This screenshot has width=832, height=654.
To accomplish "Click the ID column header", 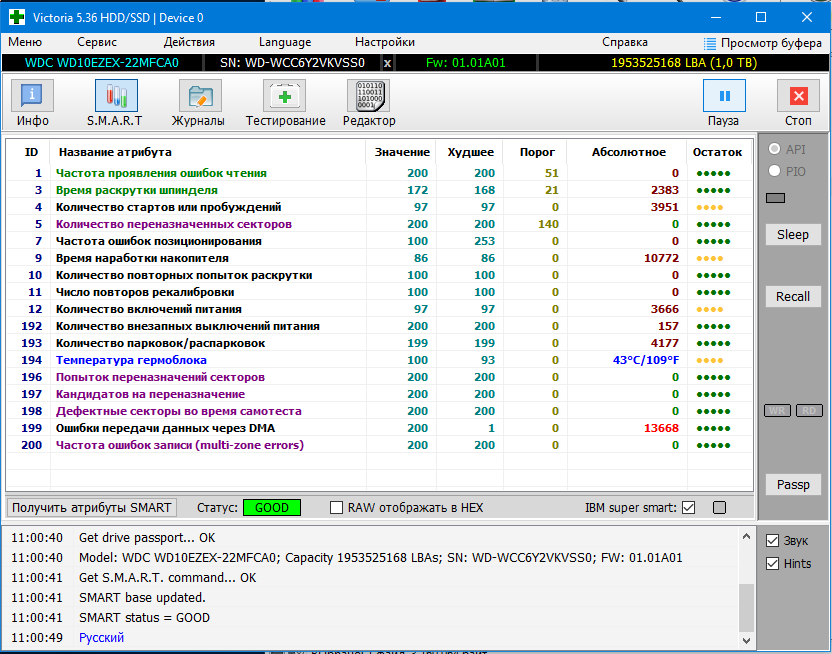I will click(x=31, y=152).
